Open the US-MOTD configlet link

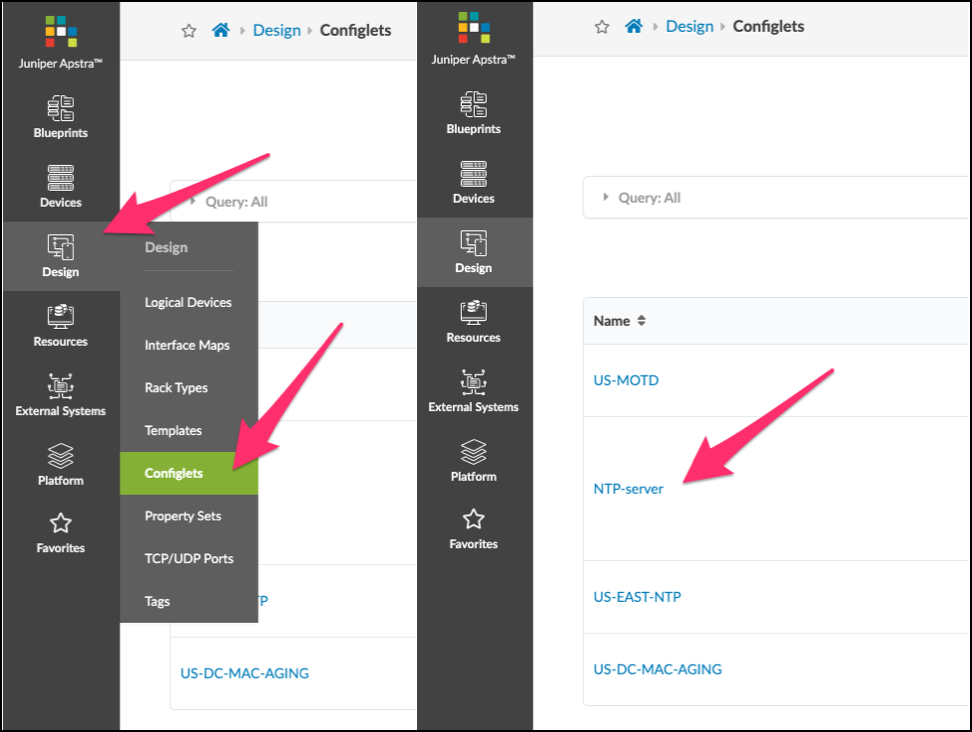point(626,380)
